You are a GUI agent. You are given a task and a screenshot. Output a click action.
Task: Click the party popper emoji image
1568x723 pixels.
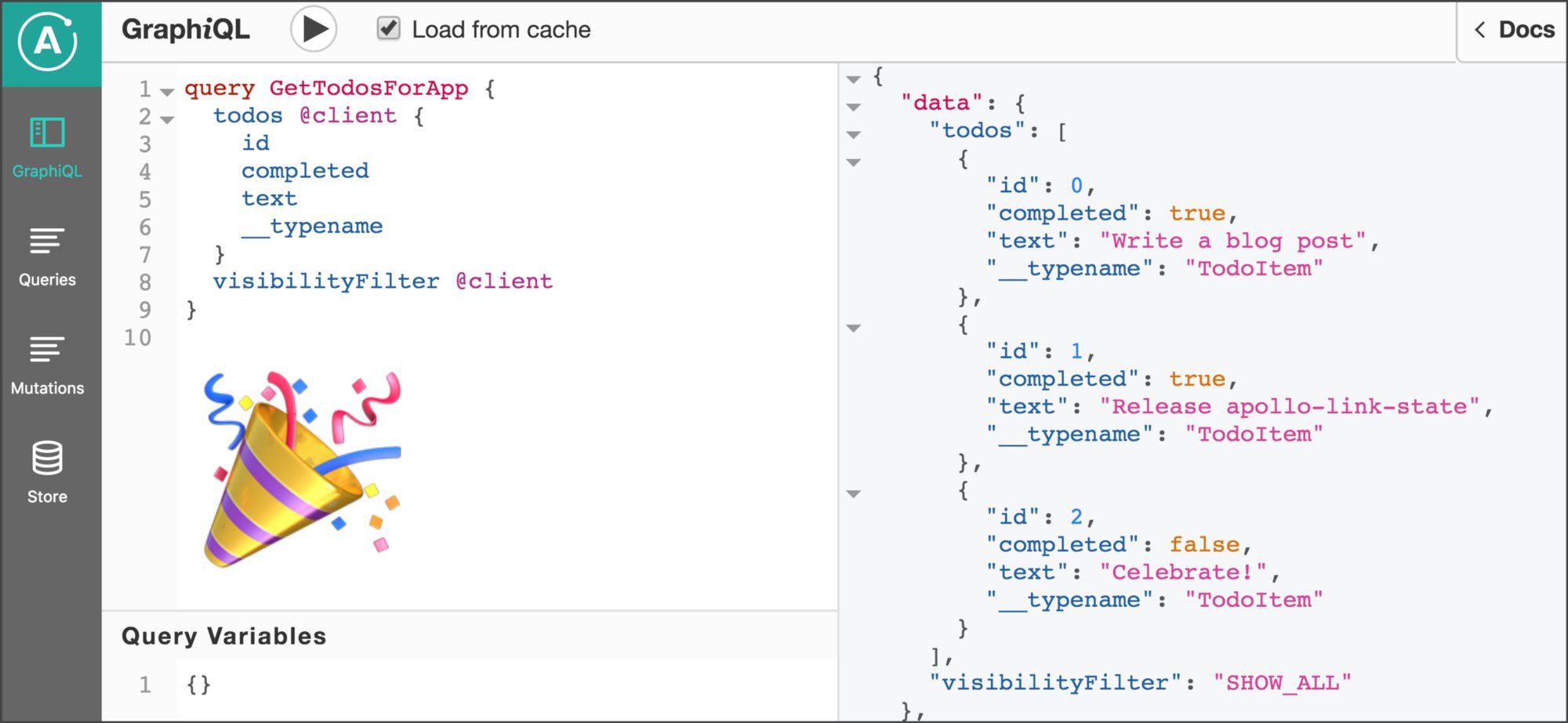(302, 468)
